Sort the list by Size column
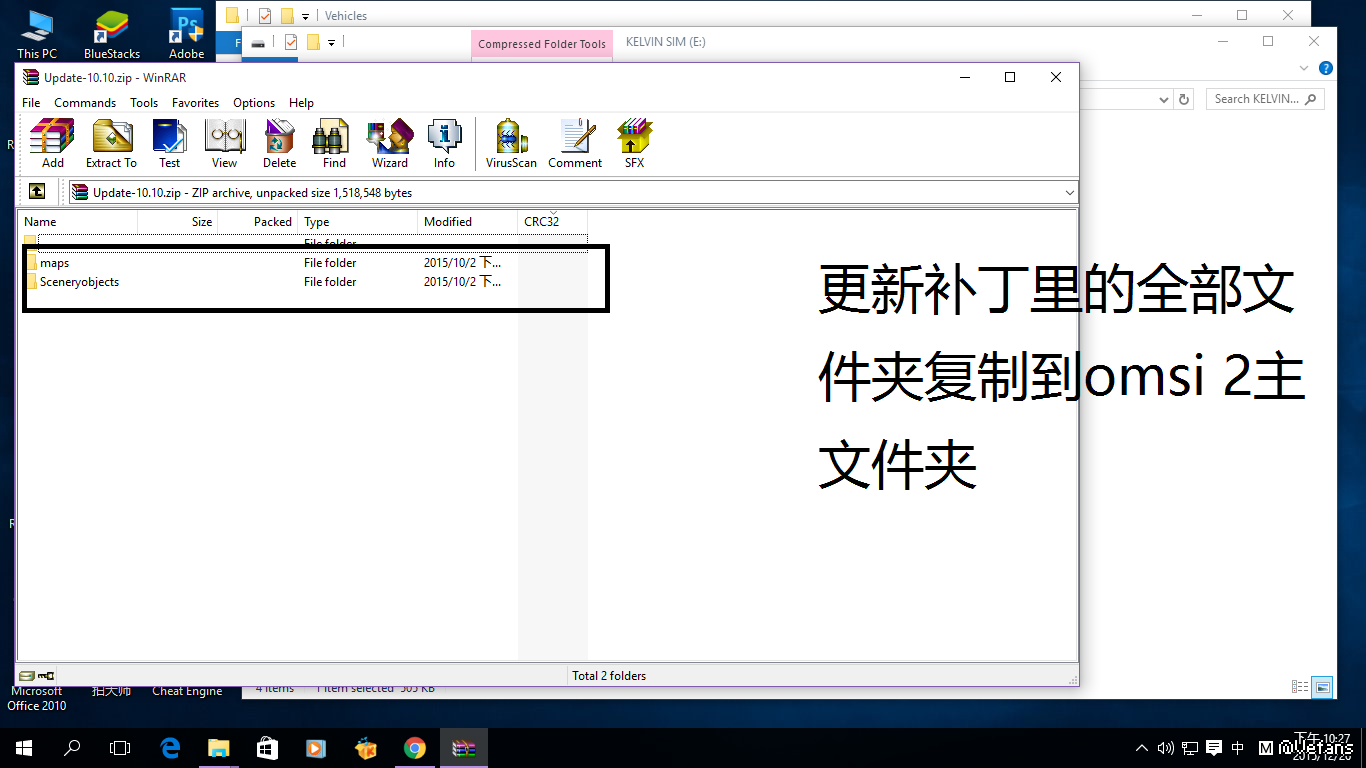1366x768 pixels. [x=178, y=221]
